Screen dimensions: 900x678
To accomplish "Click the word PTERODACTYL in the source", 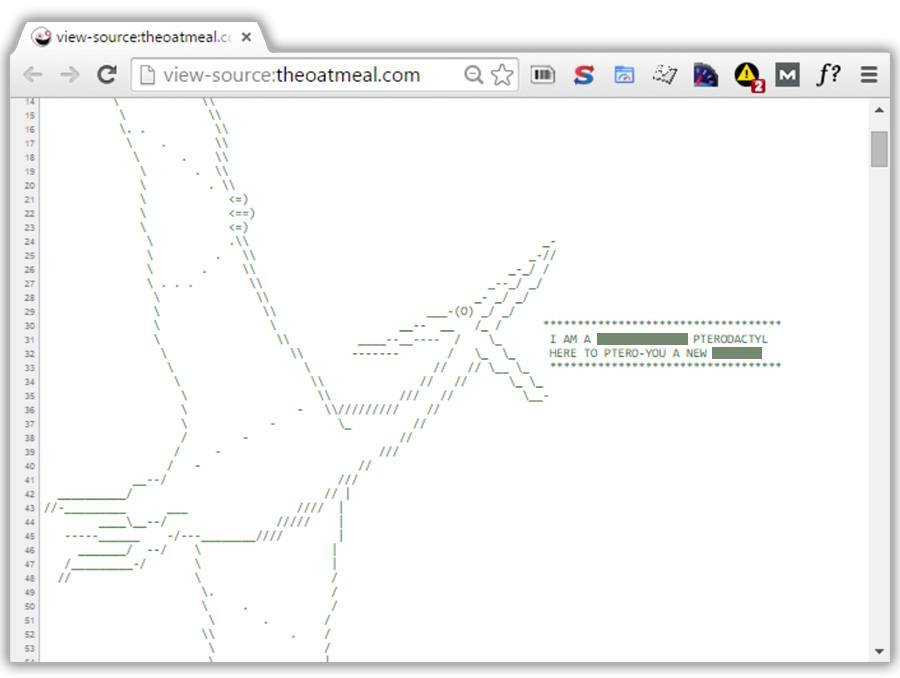I will click(730, 339).
